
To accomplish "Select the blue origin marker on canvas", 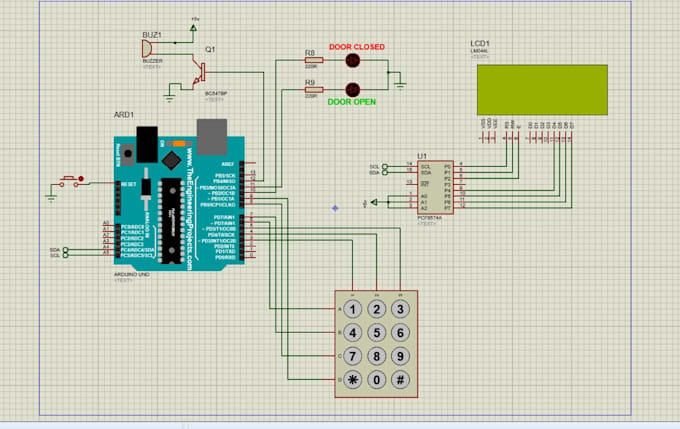I will click(x=335, y=208).
